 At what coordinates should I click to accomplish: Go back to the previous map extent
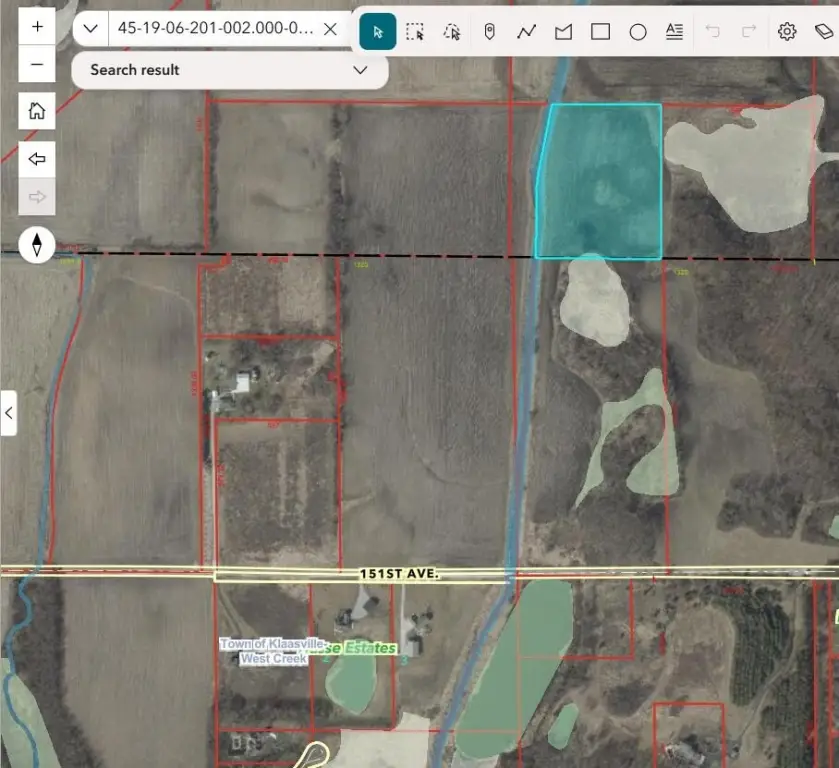(x=37, y=159)
